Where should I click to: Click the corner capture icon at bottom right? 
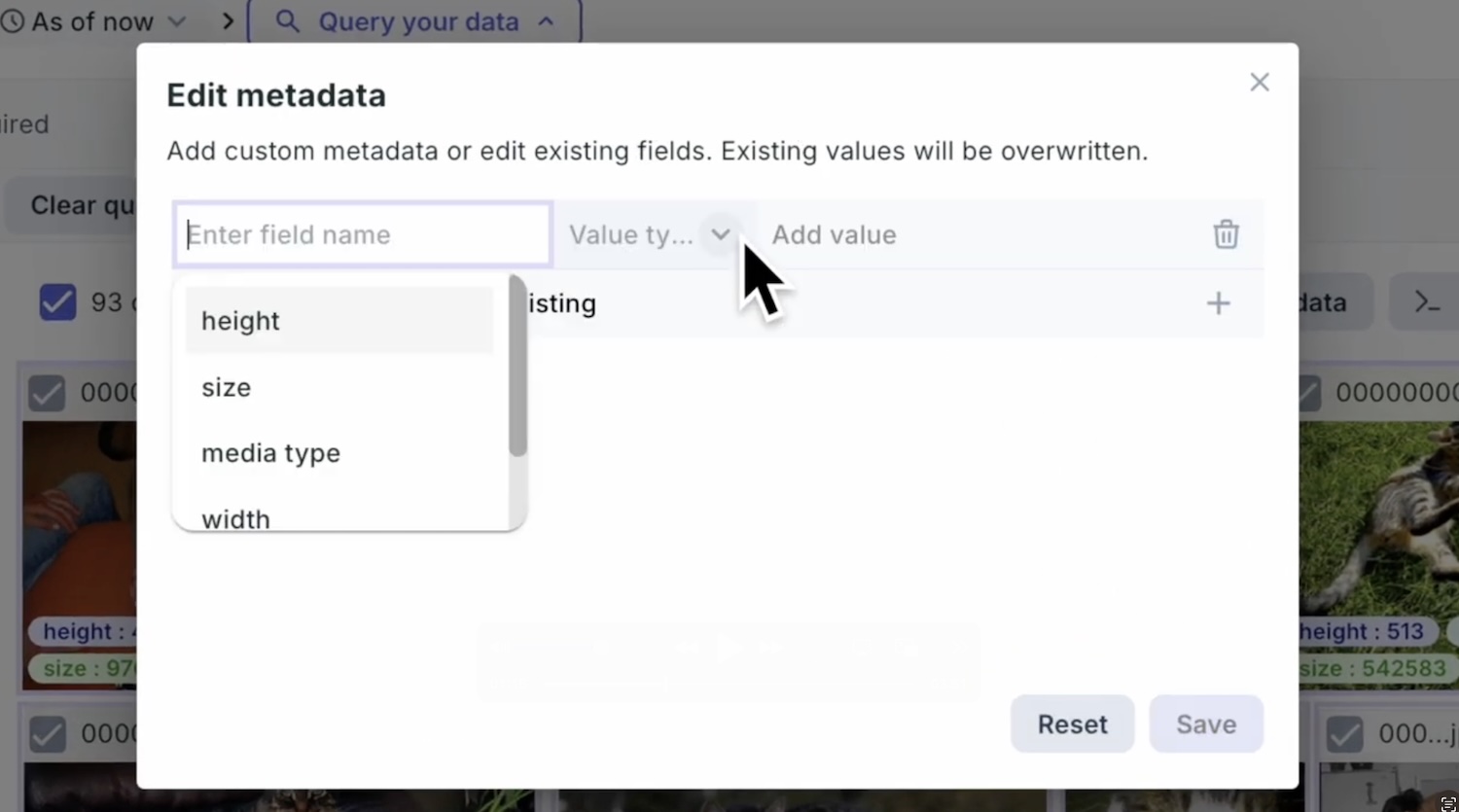[1447, 802]
